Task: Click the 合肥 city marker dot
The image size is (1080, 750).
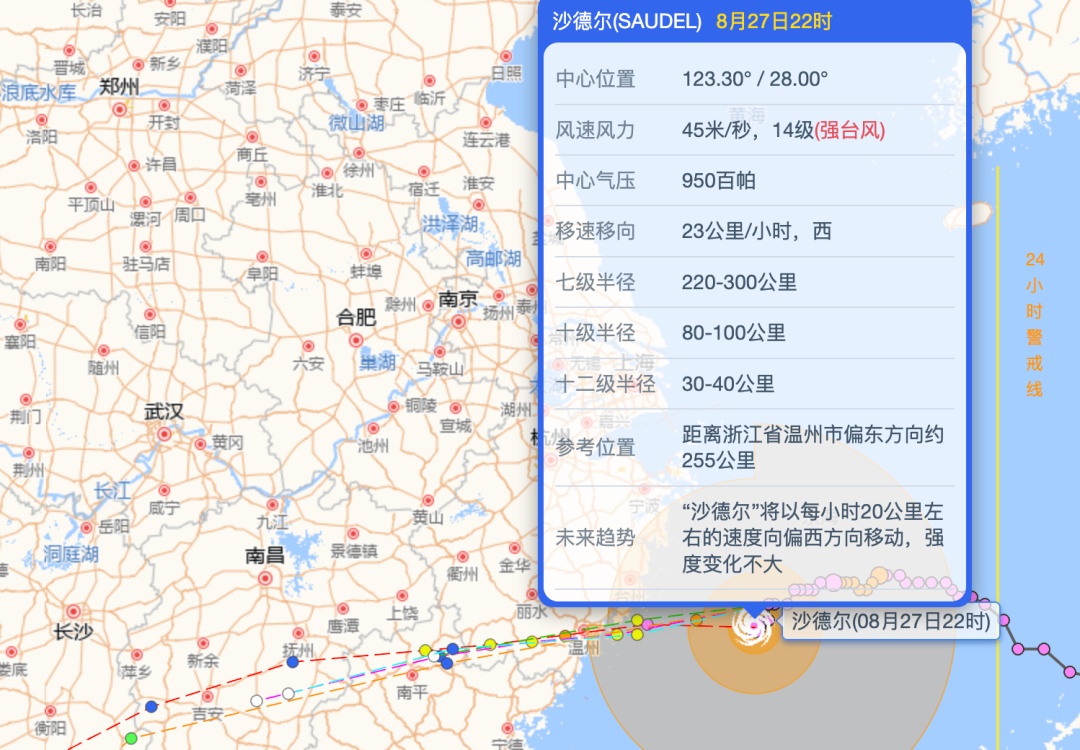Action: pyautogui.click(x=356, y=340)
